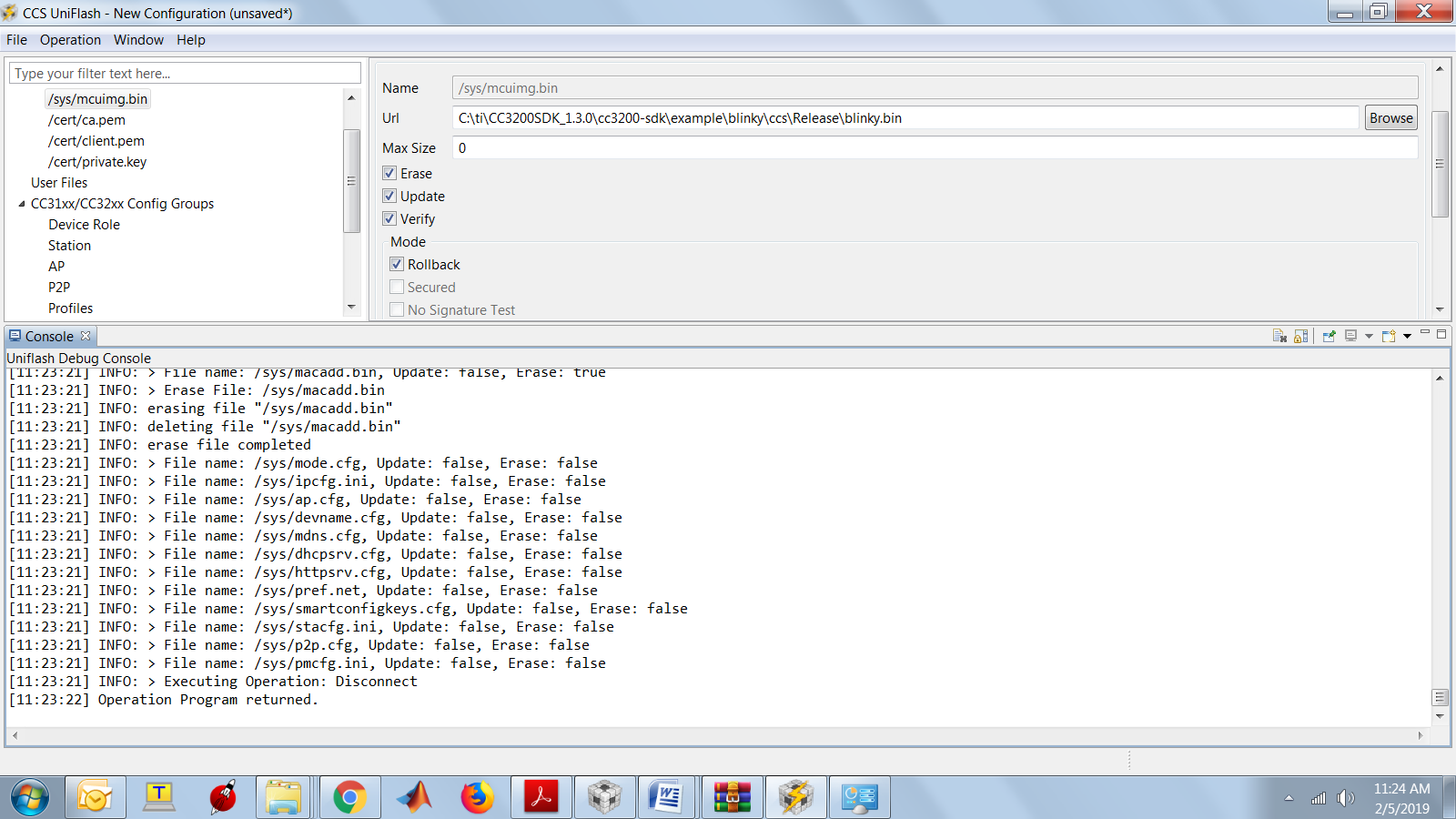Open the File menu
1456x819 pixels.
point(16,40)
